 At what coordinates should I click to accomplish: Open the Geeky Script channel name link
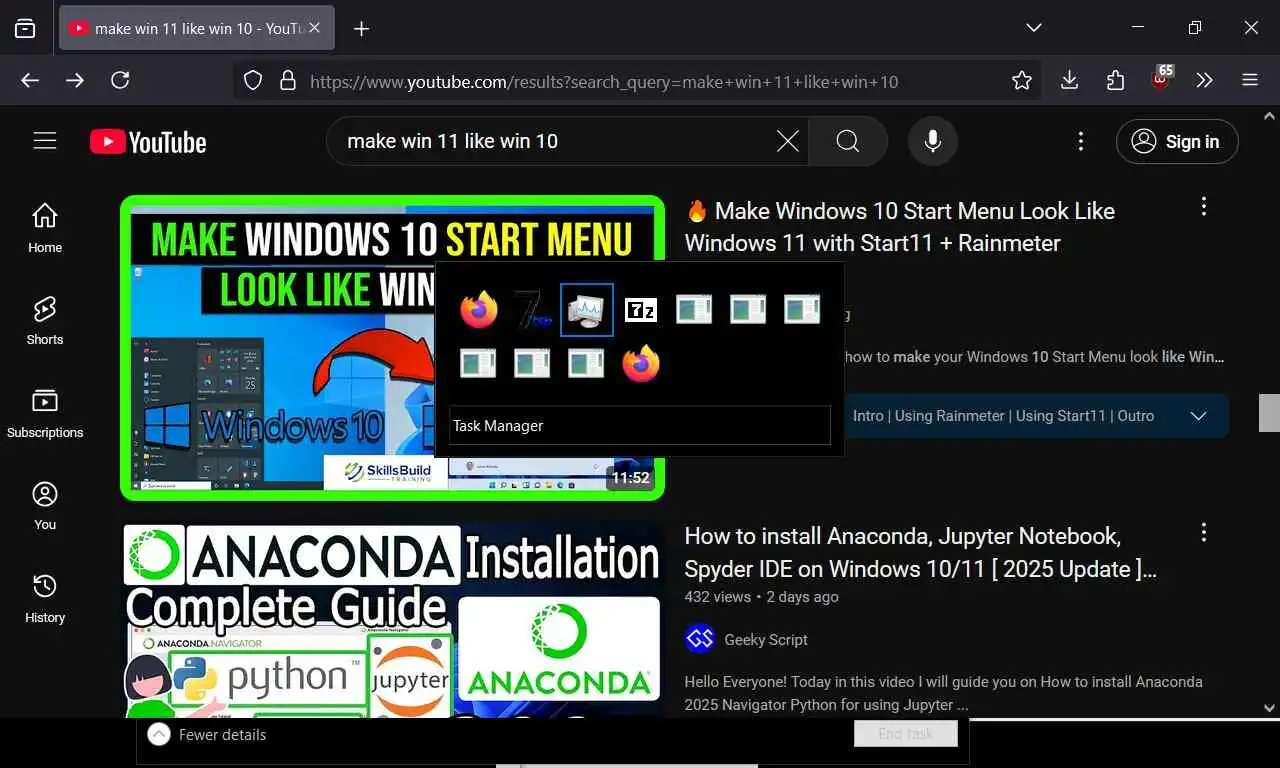(x=766, y=640)
